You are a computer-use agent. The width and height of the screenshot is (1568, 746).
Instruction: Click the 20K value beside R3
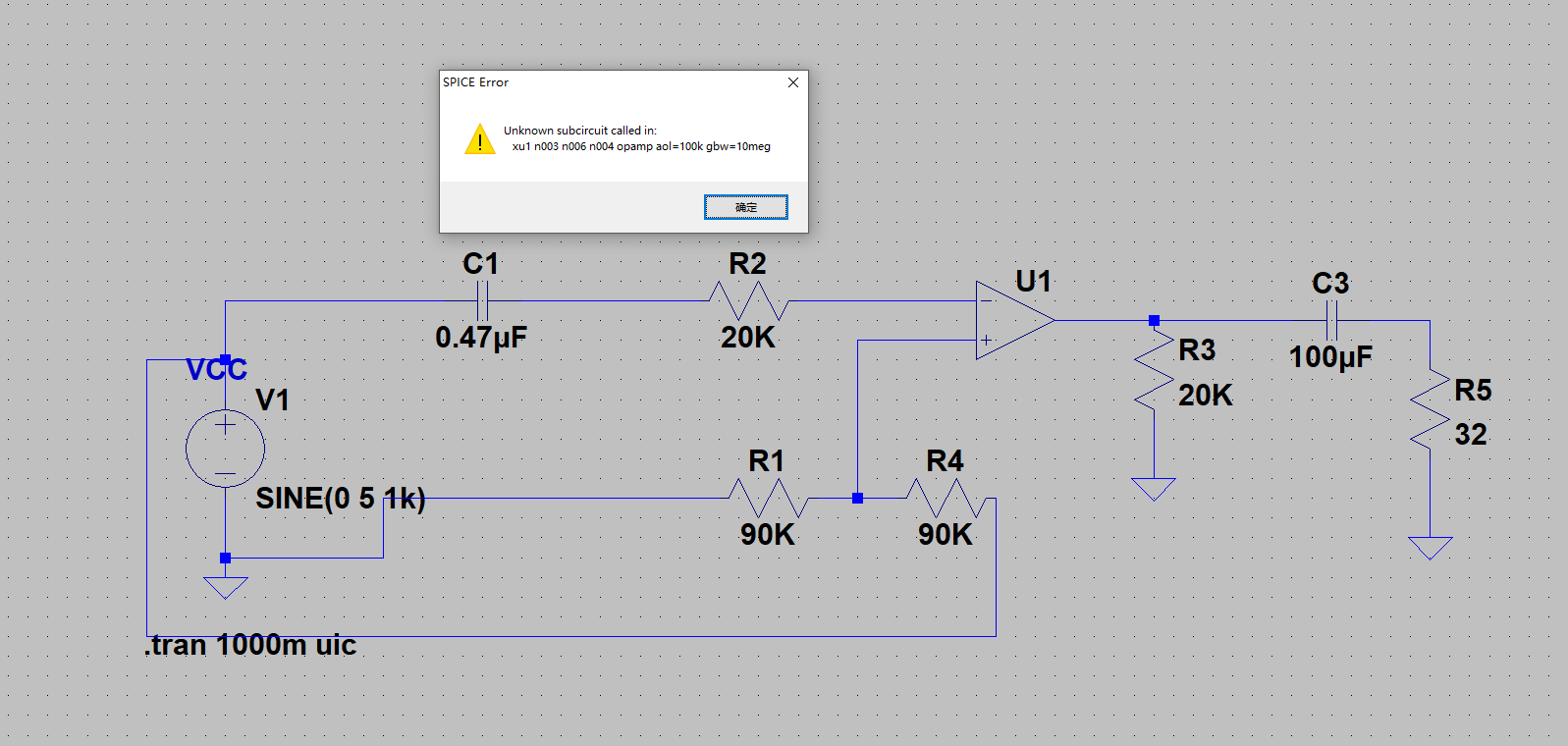1206,396
